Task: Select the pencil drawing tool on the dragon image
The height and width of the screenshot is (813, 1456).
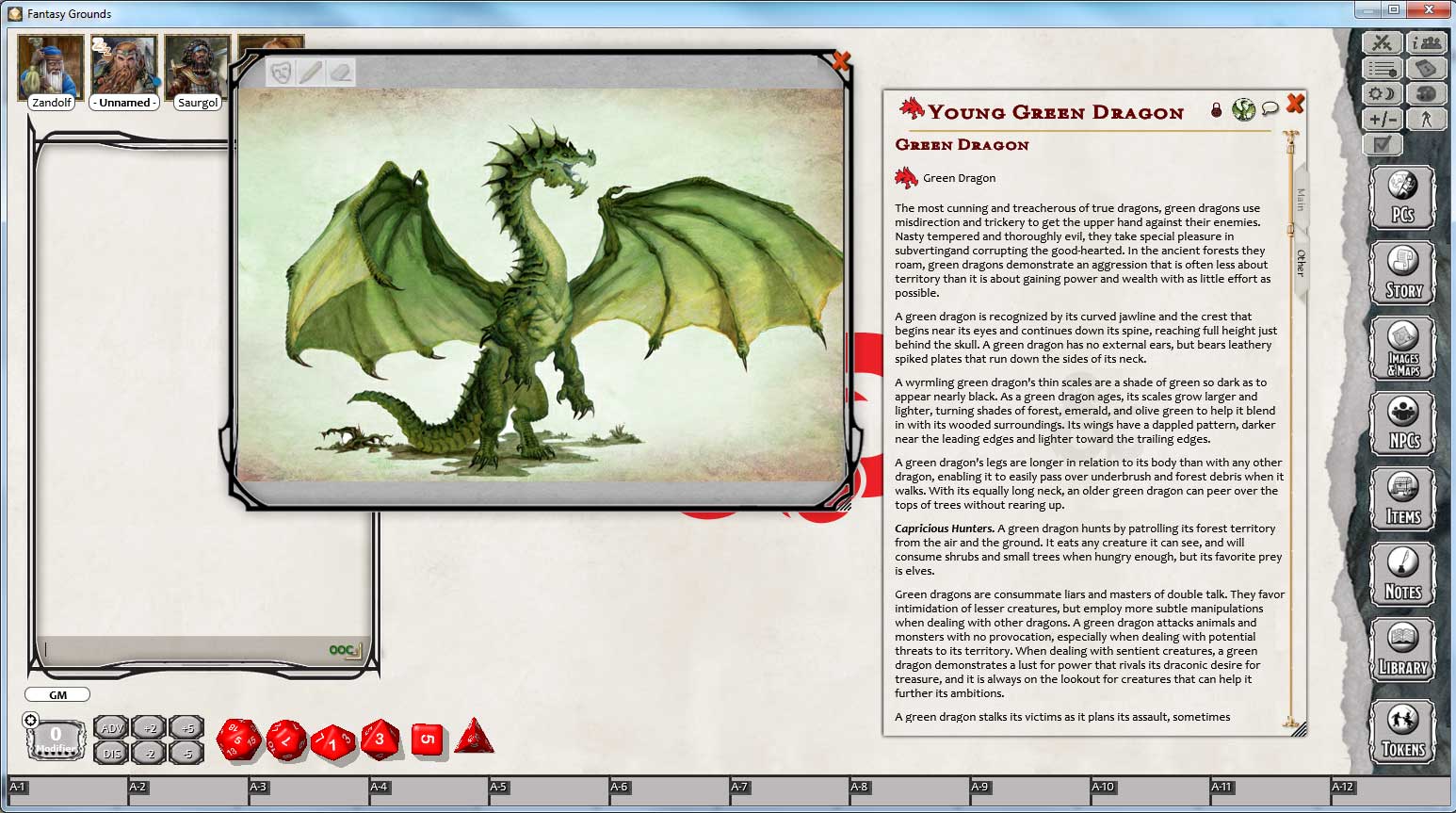Action: tap(310, 72)
